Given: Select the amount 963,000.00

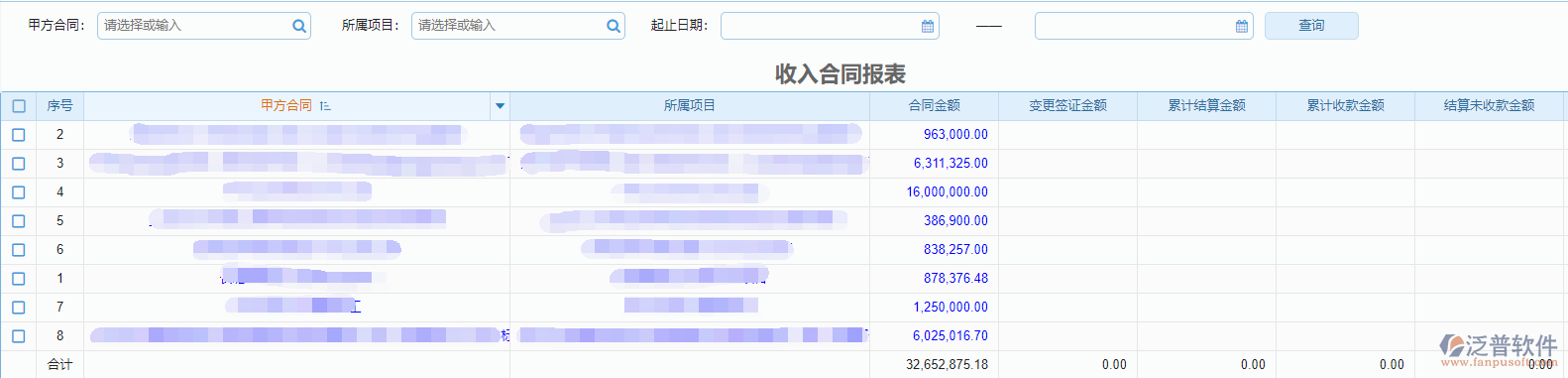Looking at the screenshot, I should pos(955,135).
